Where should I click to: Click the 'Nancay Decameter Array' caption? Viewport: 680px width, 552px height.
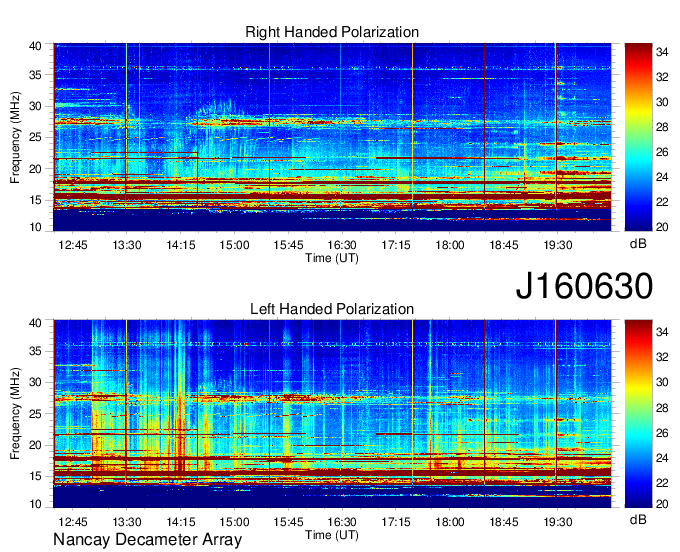pos(147,540)
